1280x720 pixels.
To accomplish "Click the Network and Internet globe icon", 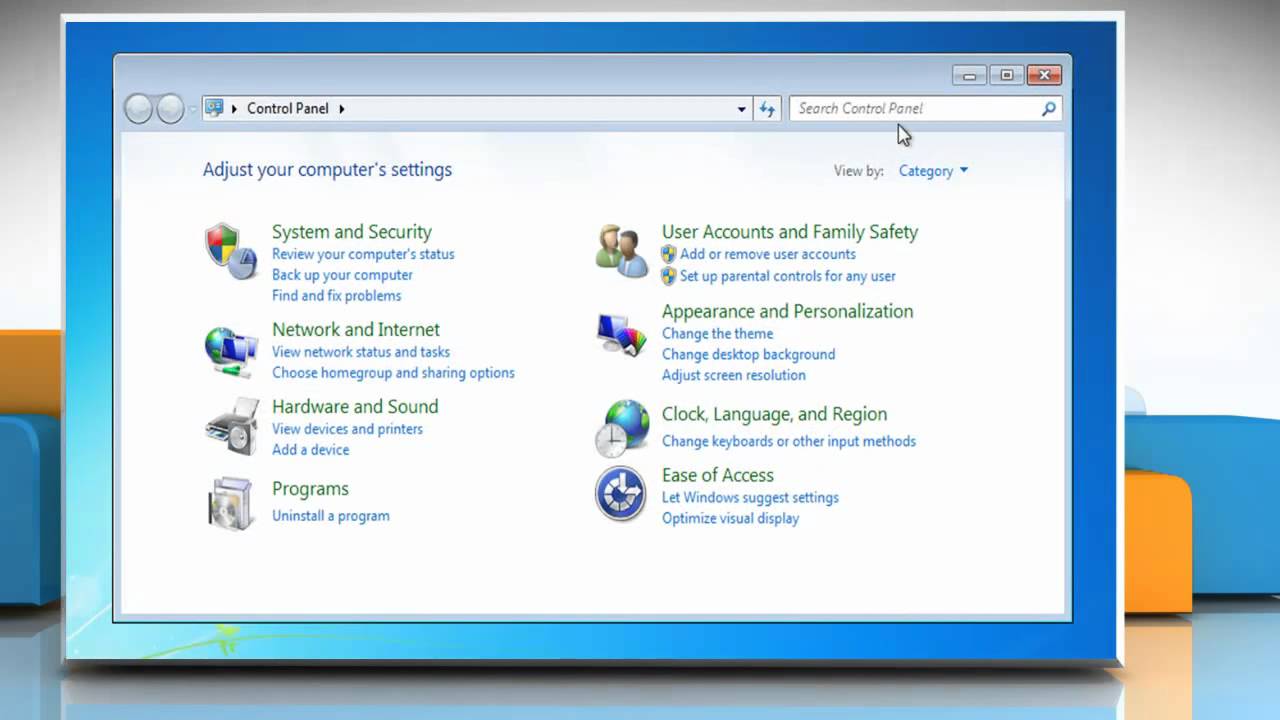I will (x=231, y=352).
